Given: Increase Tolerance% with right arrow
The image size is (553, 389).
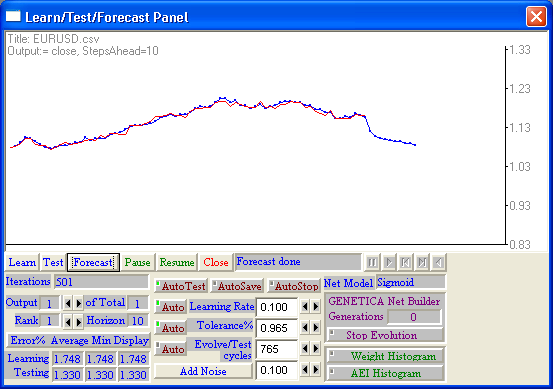Looking at the screenshot, I should coord(316,328).
